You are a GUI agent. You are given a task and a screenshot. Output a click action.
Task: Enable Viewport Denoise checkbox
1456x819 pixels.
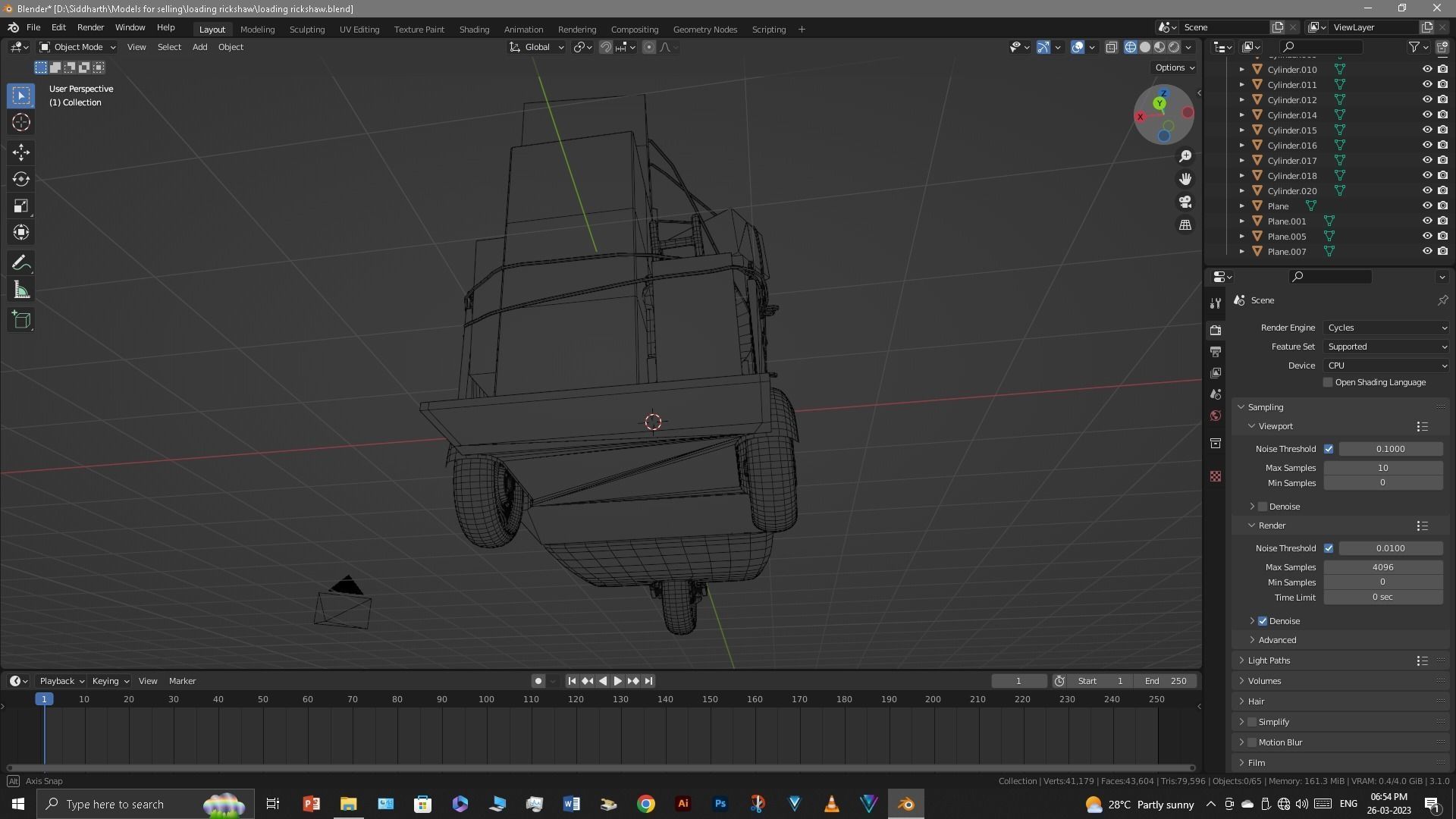[1263, 507]
